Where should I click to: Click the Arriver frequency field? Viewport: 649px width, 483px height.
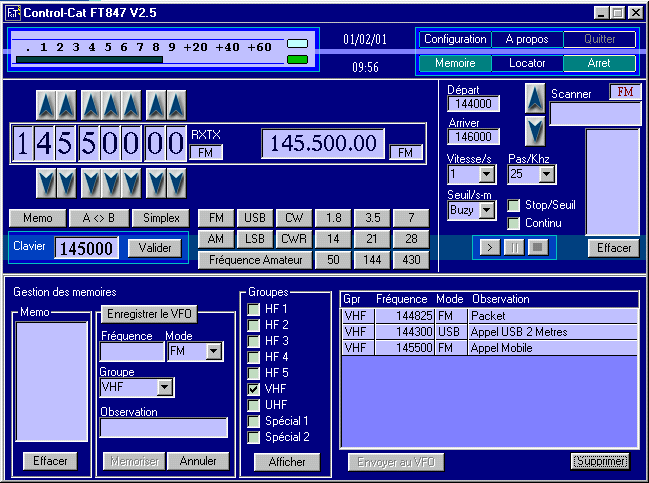tap(473, 137)
